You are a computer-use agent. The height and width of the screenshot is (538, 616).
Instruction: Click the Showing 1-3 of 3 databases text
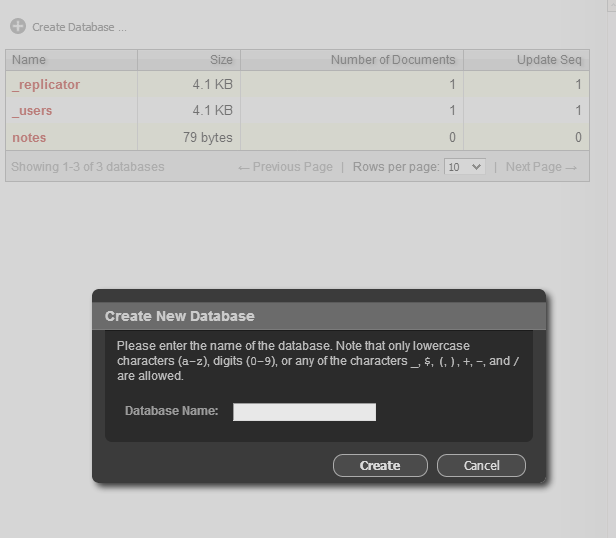(88, 167)
